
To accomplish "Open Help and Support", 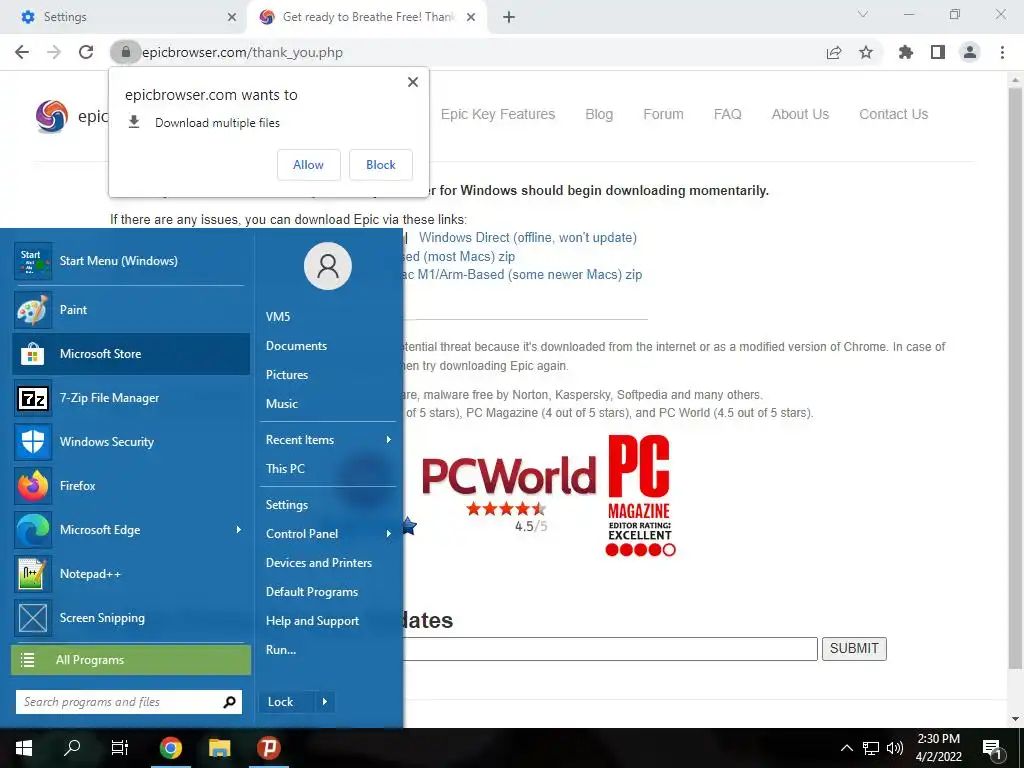I will (x=312, y=621).
